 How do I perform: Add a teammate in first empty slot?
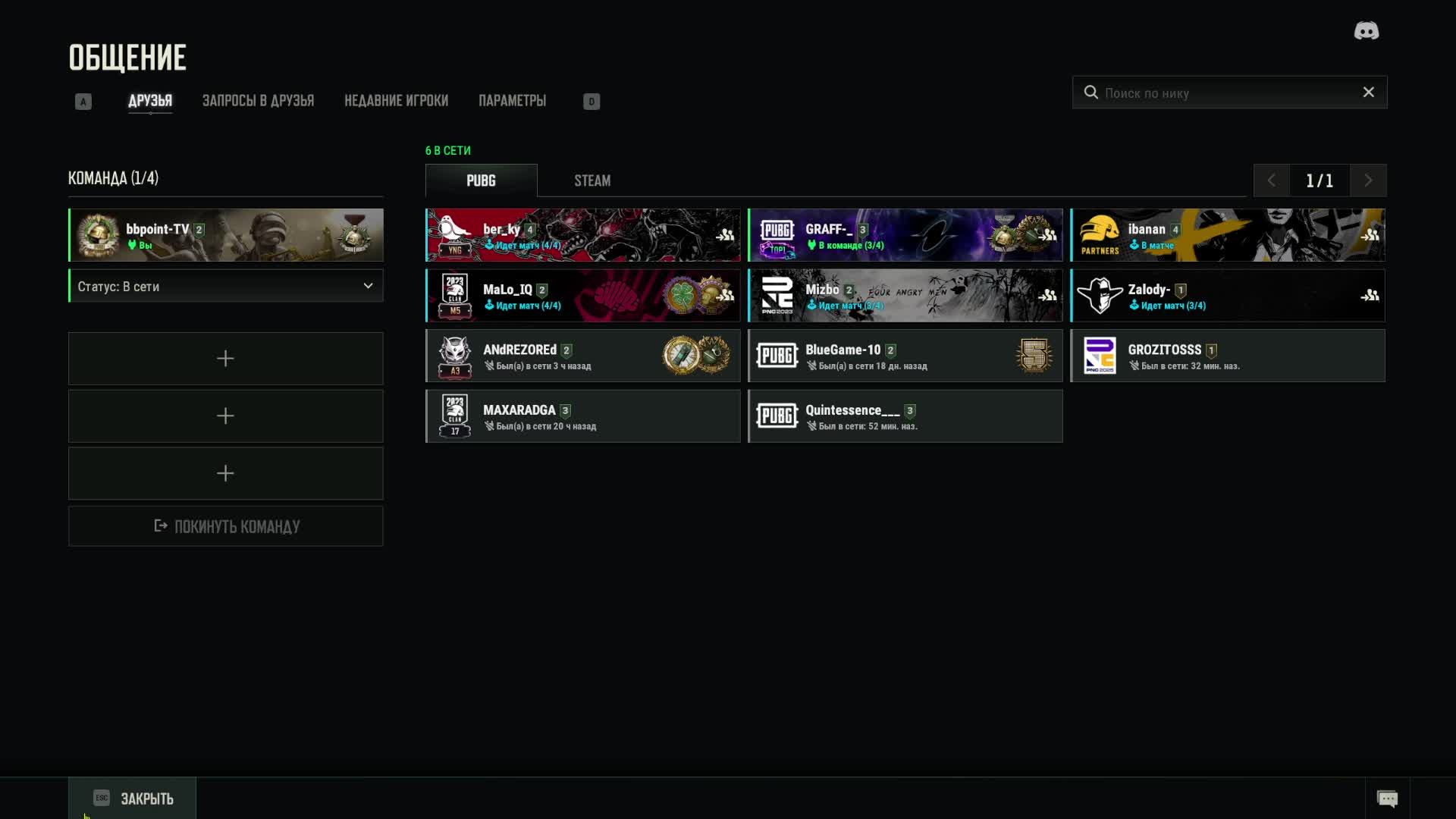(226, 358)
